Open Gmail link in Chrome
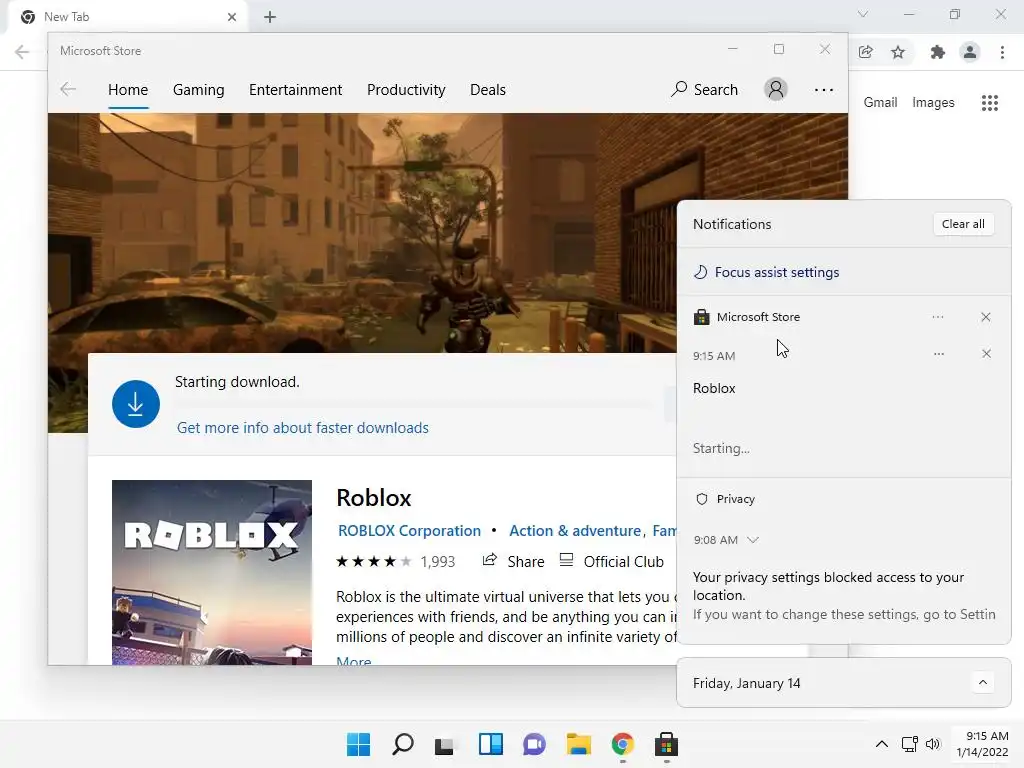 click(880, 103)
